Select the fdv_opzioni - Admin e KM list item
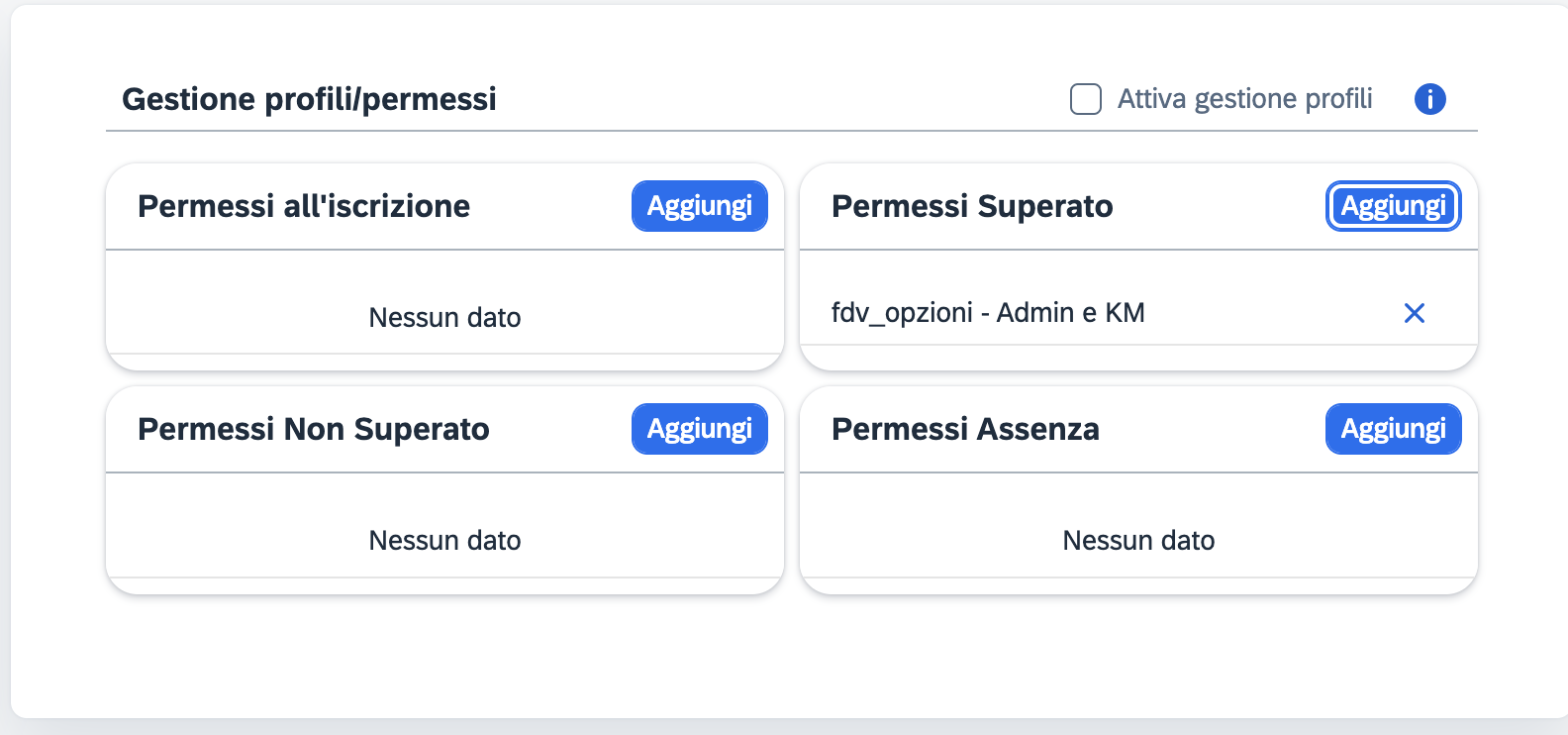 [988, 313]
